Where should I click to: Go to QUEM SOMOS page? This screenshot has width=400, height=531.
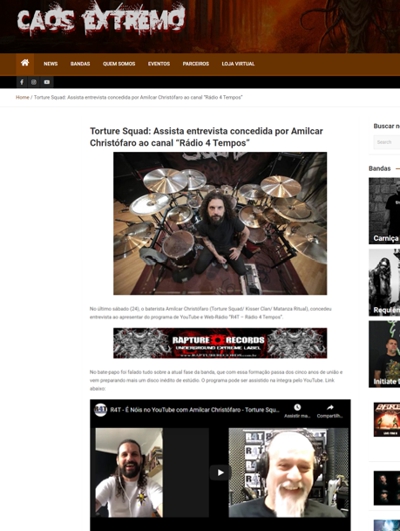coord(119,64)
